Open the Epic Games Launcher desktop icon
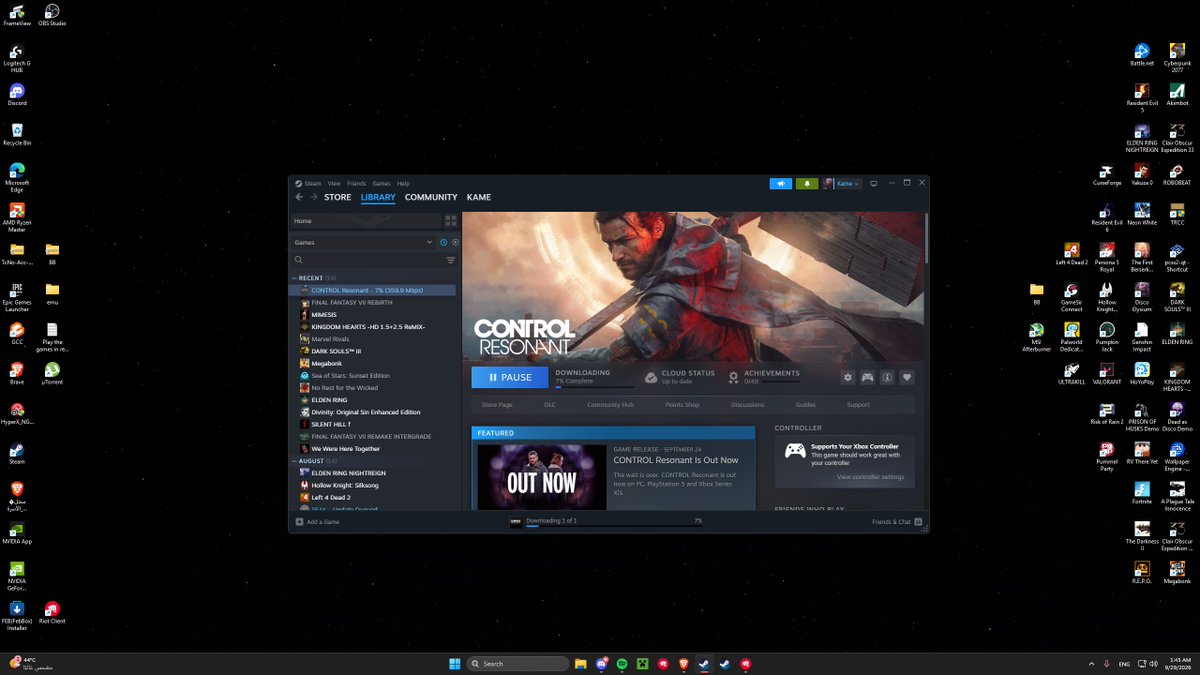The image size is (1200, 675). (17, 295)
